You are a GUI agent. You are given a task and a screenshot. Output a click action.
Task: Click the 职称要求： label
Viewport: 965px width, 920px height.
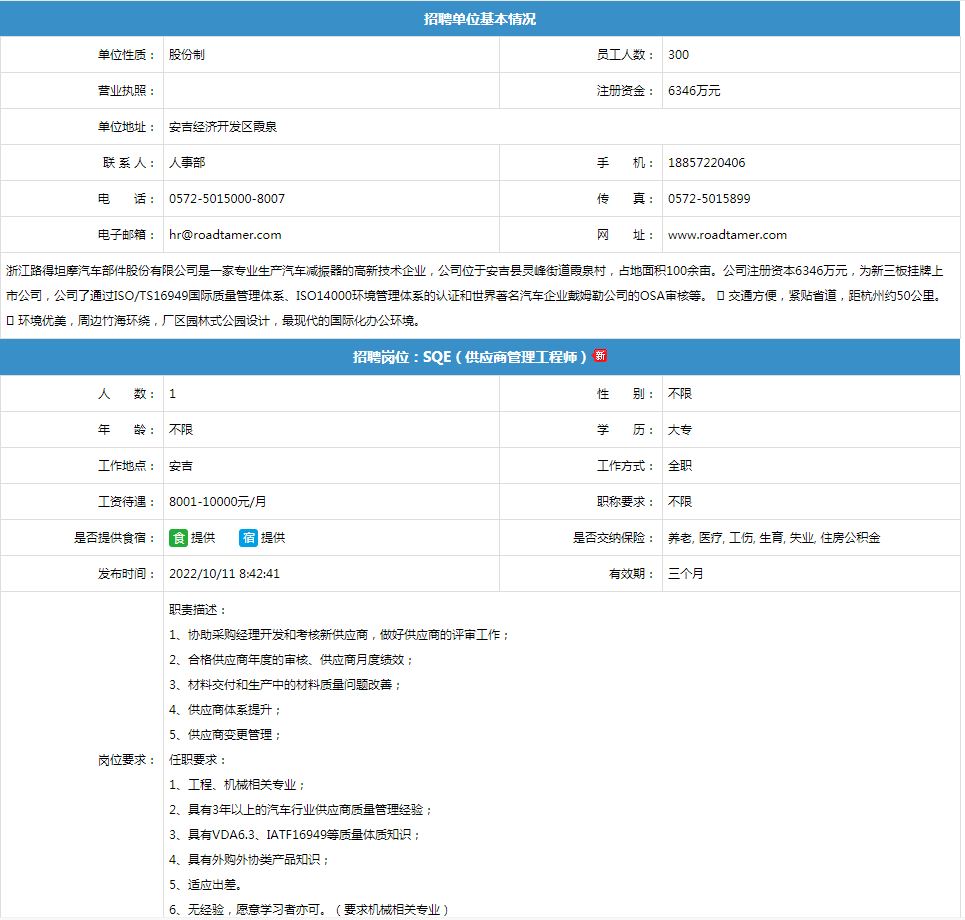coord(626,502)
